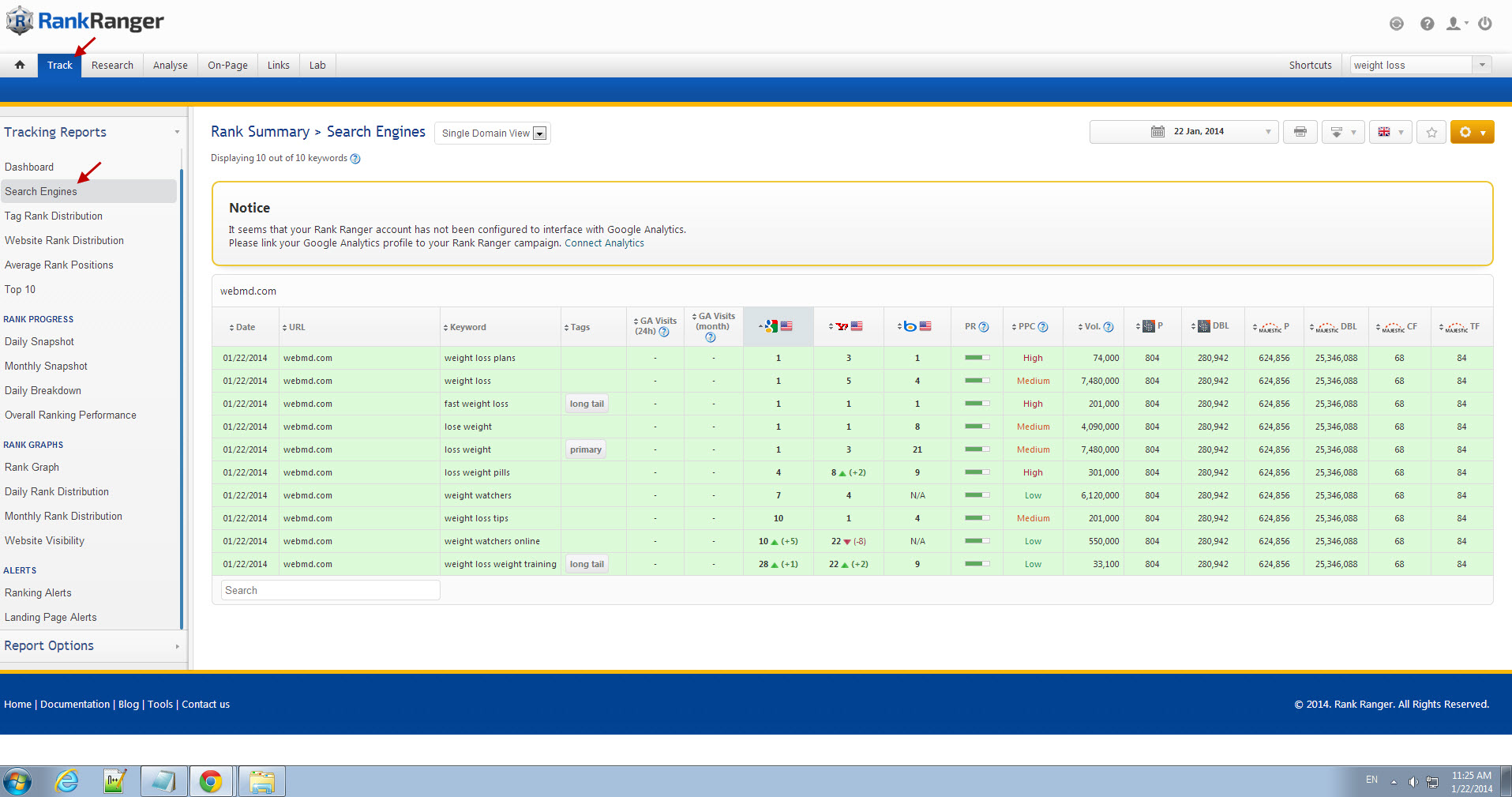The width and height of the screenshot is (1512, 797).
Task: Open the Single Domain View dropdown
Action: pos(493,133)
